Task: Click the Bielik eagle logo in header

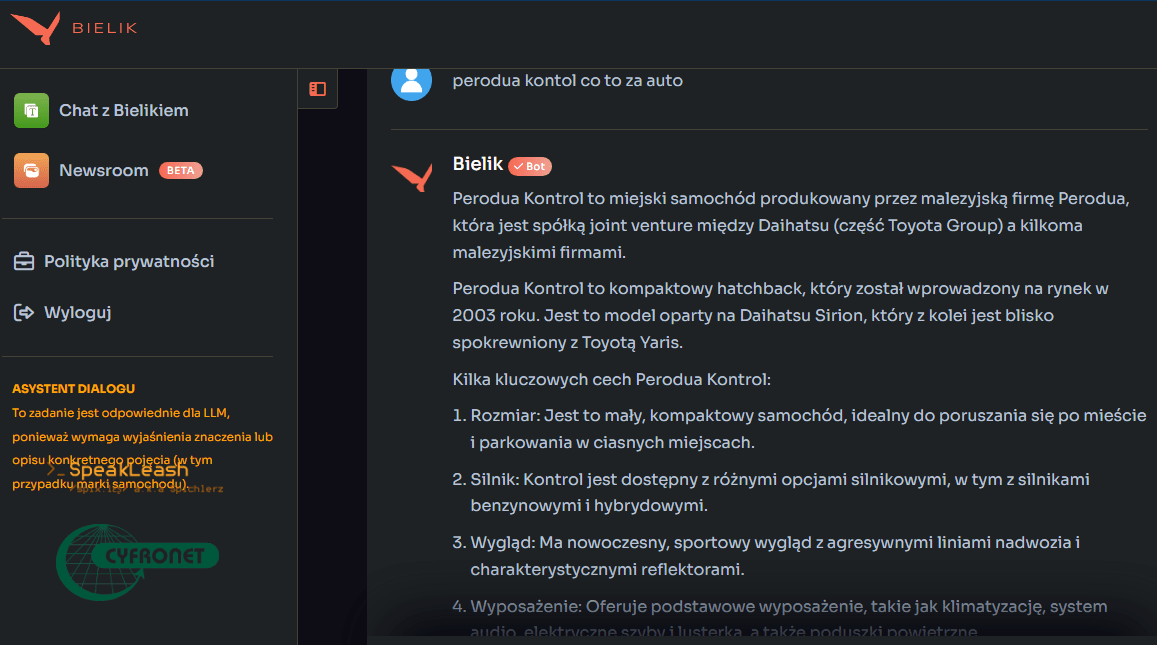Action: [x=35, y=28]
